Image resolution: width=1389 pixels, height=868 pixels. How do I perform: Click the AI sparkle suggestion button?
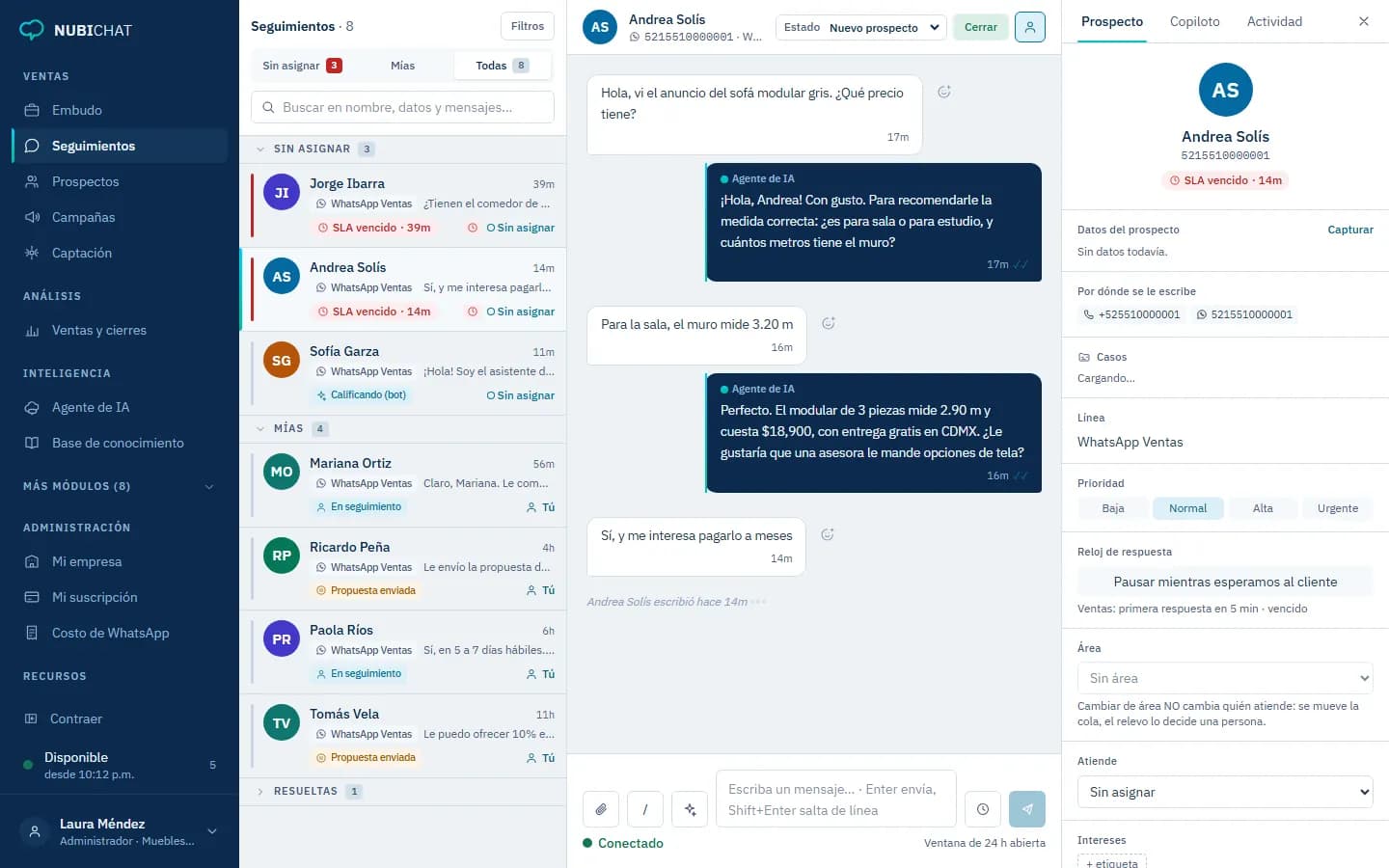[x=690, y=809]
